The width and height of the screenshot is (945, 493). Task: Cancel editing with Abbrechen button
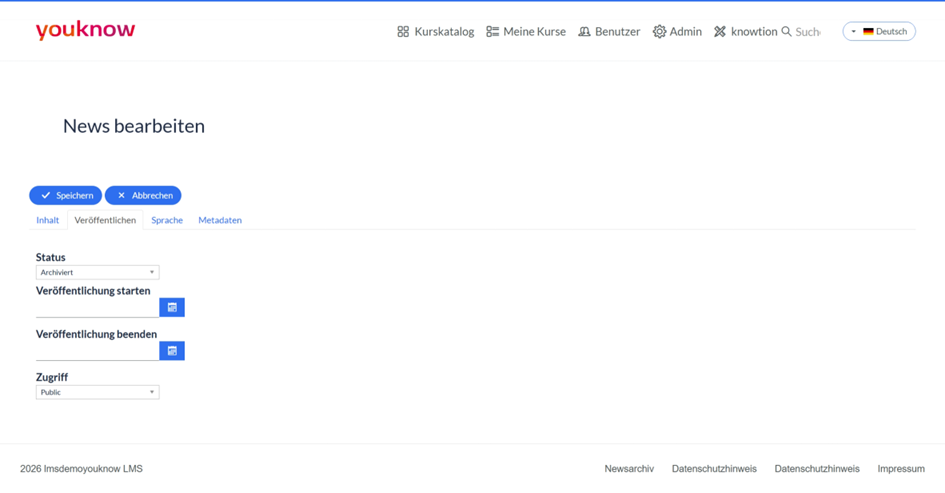[143, 195]
